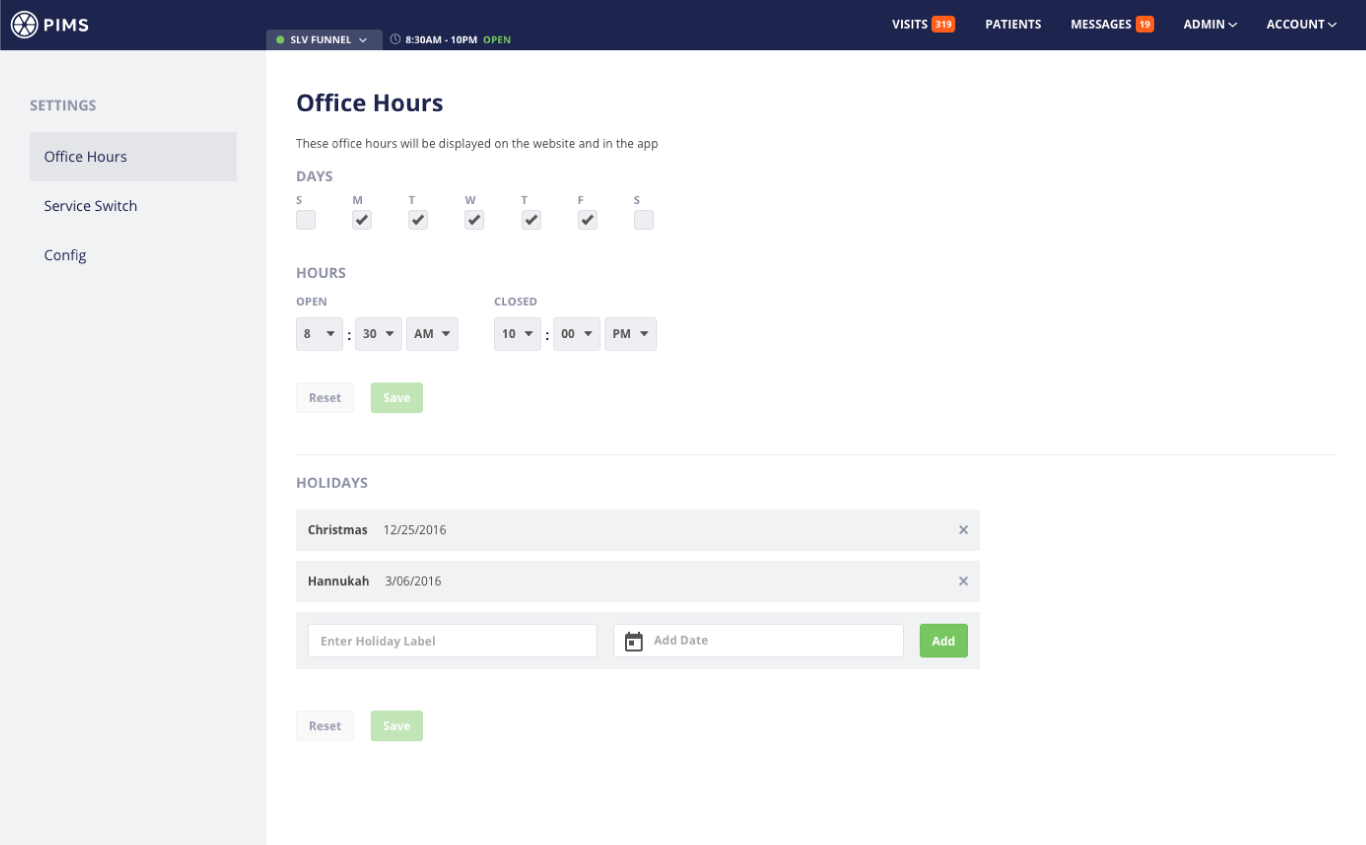Open MESSAGES with 19 unread

(1111, 24)
